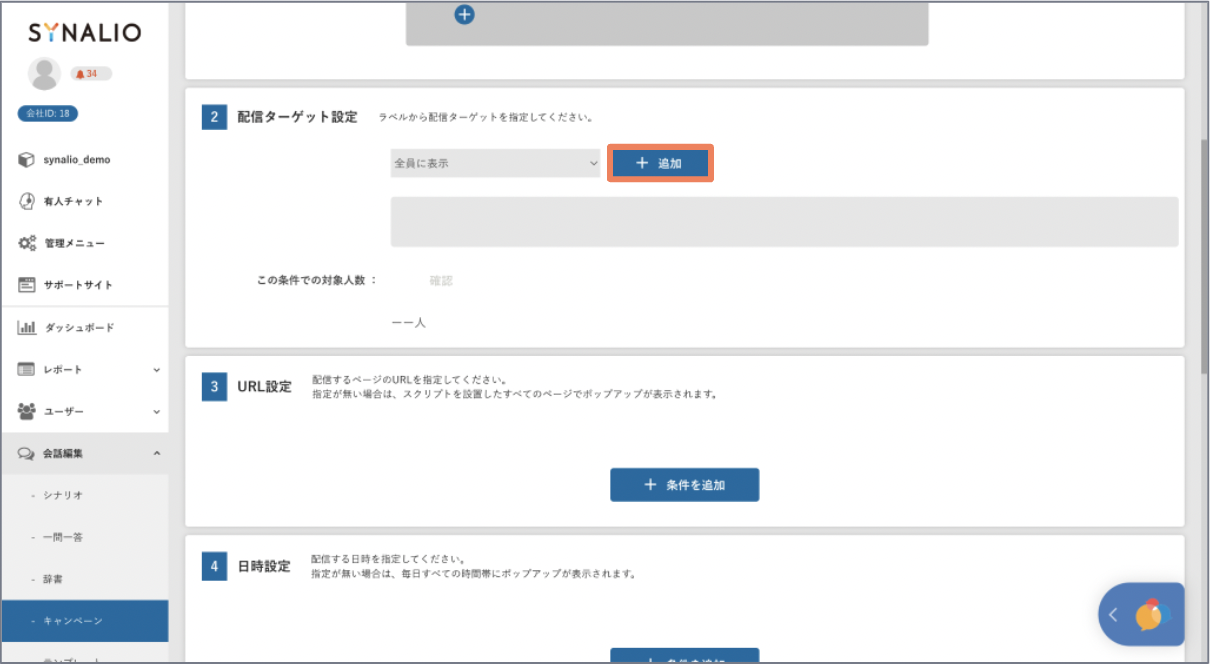Image resolution: width=1210 pixels, height=664 pixels.
Task: Click the step 3 number badge
Action: 214,387
